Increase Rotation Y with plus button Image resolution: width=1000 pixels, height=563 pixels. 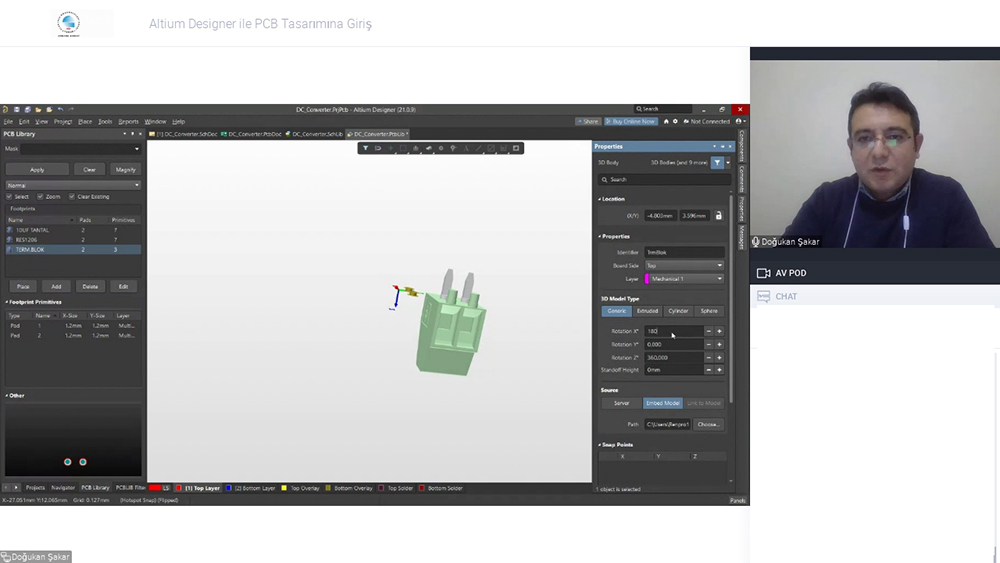[719, 344]
